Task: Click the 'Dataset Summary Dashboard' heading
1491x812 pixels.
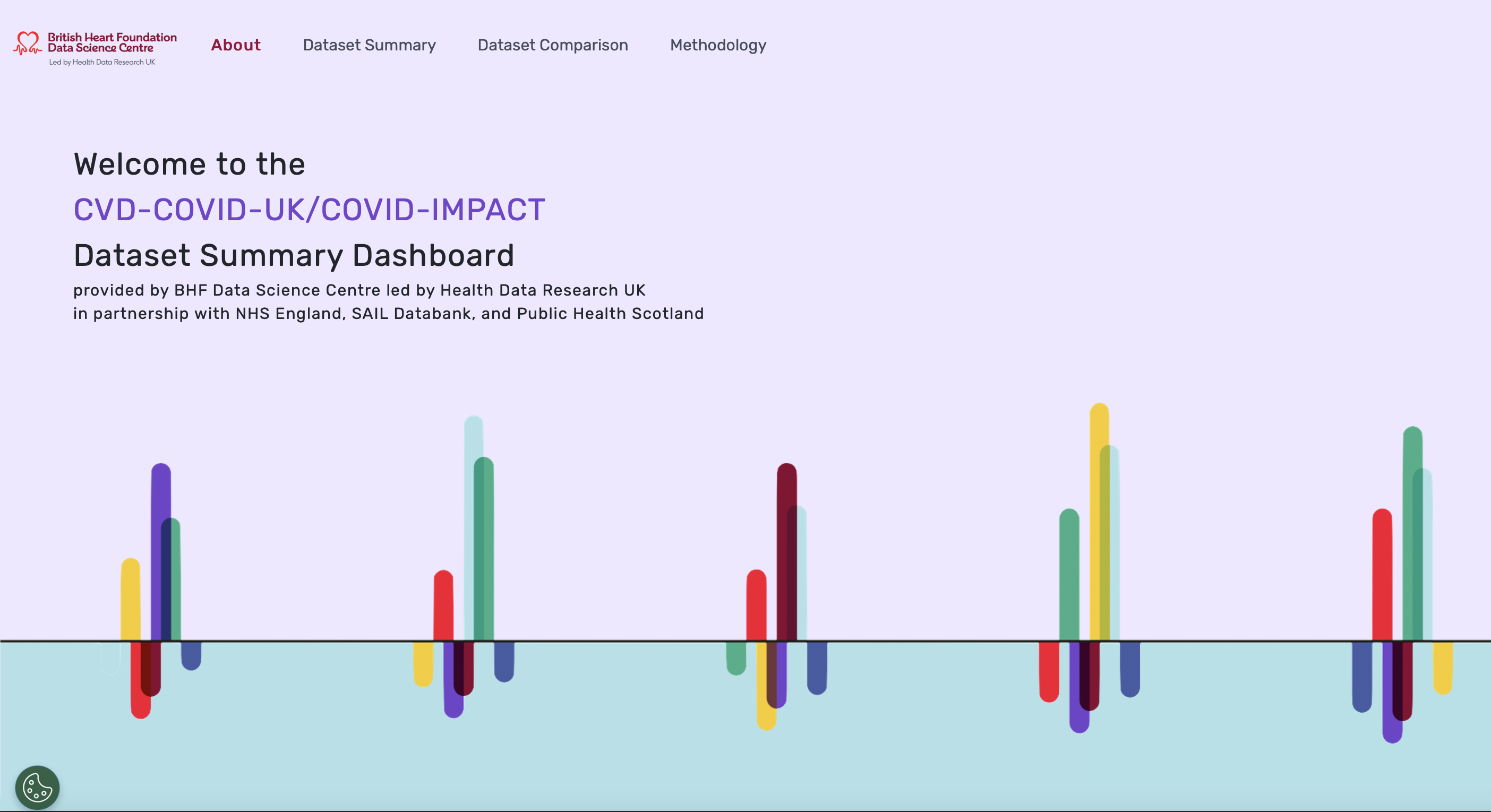Action: pyautogui.click(x=294, y=255)
